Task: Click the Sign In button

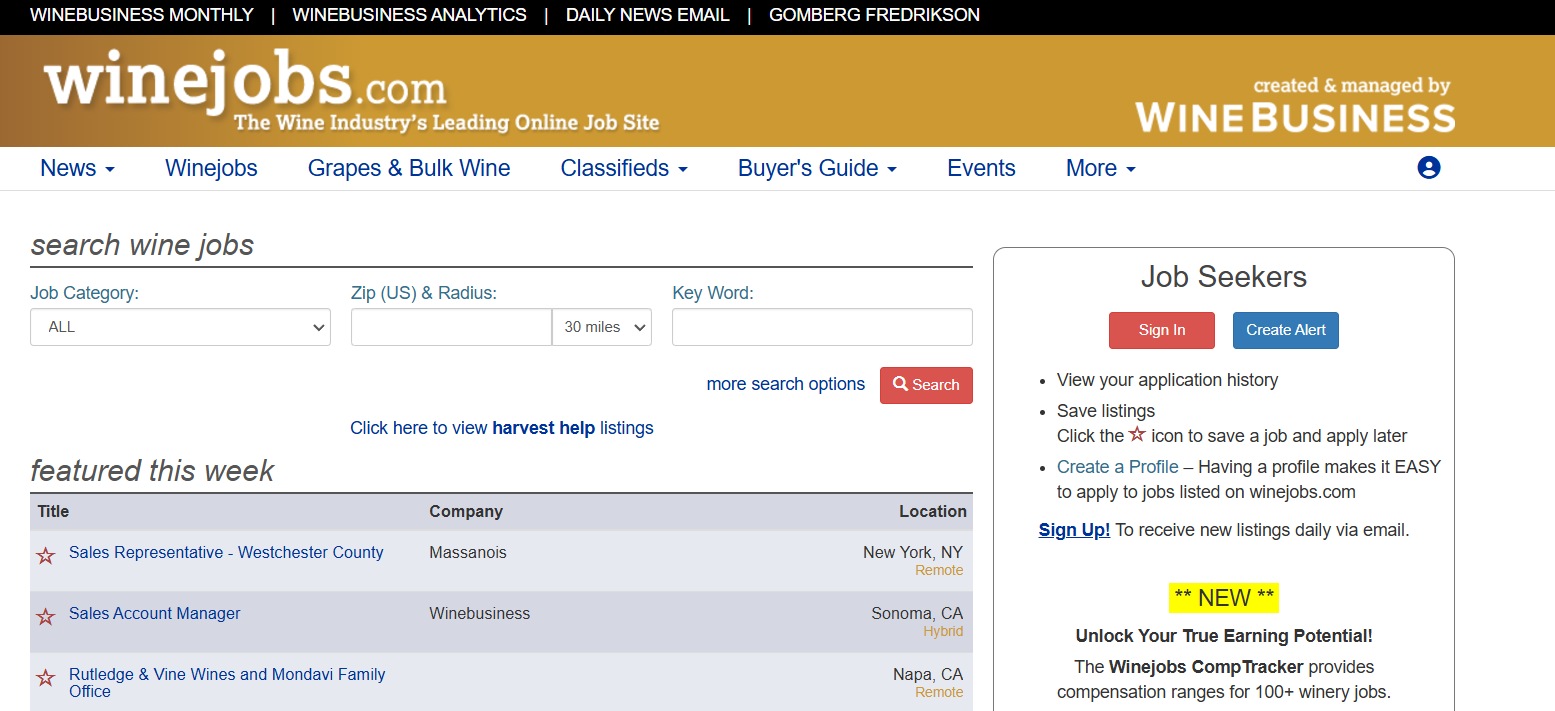Action: click(1161, 330)
